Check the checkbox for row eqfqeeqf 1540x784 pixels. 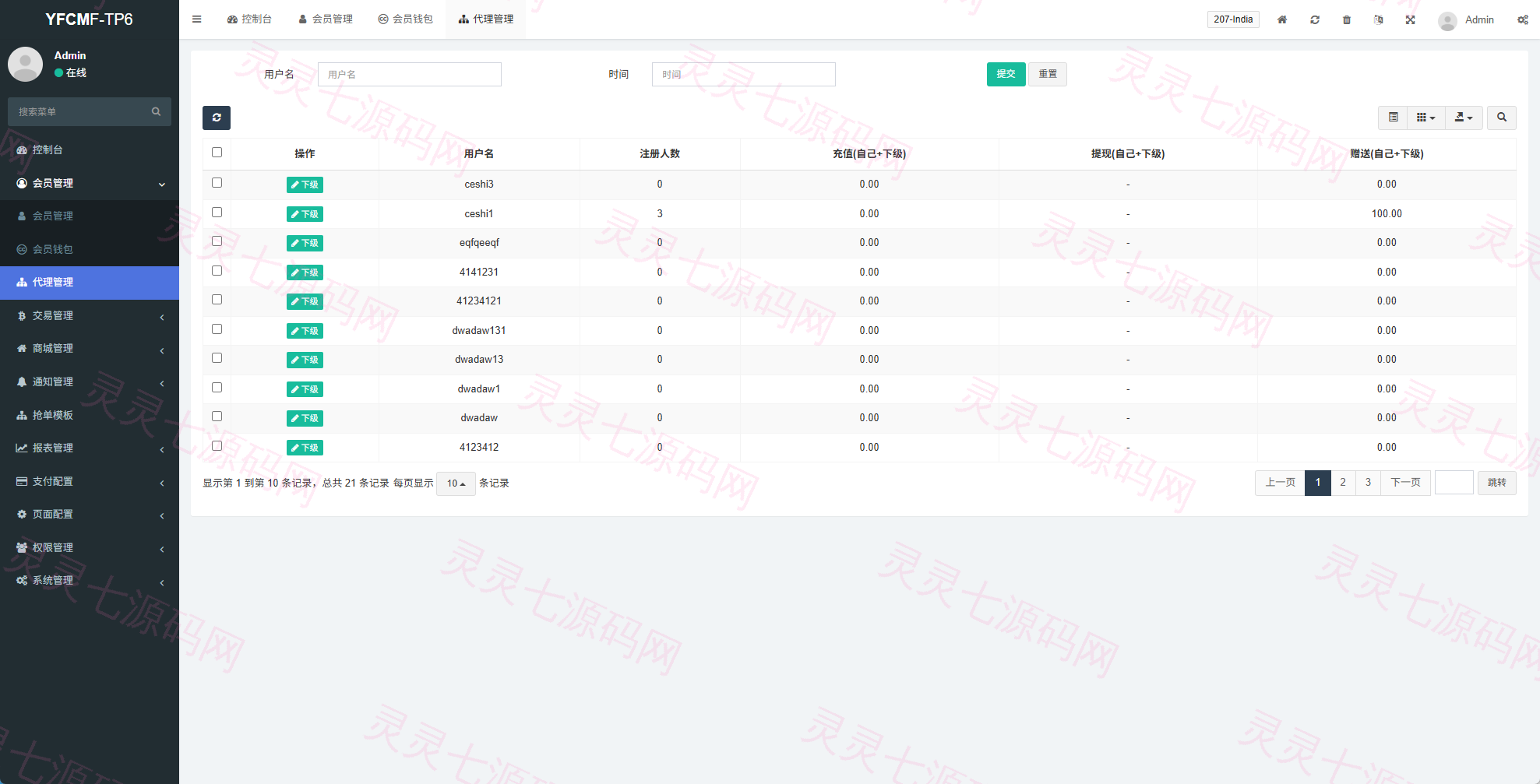click(x=217, y=241)
